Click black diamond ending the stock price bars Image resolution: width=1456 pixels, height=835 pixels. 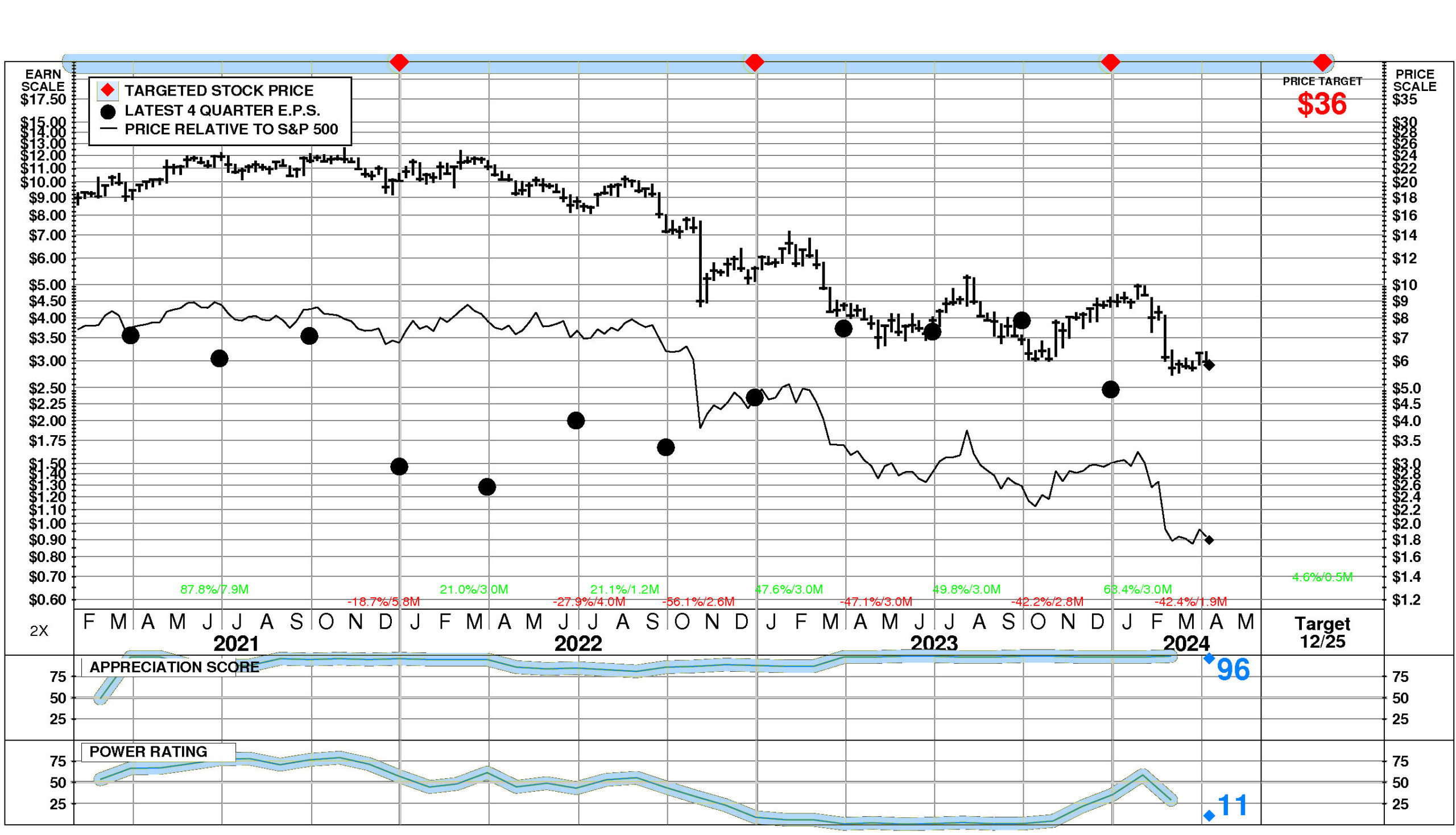(x=1209, y=365)
